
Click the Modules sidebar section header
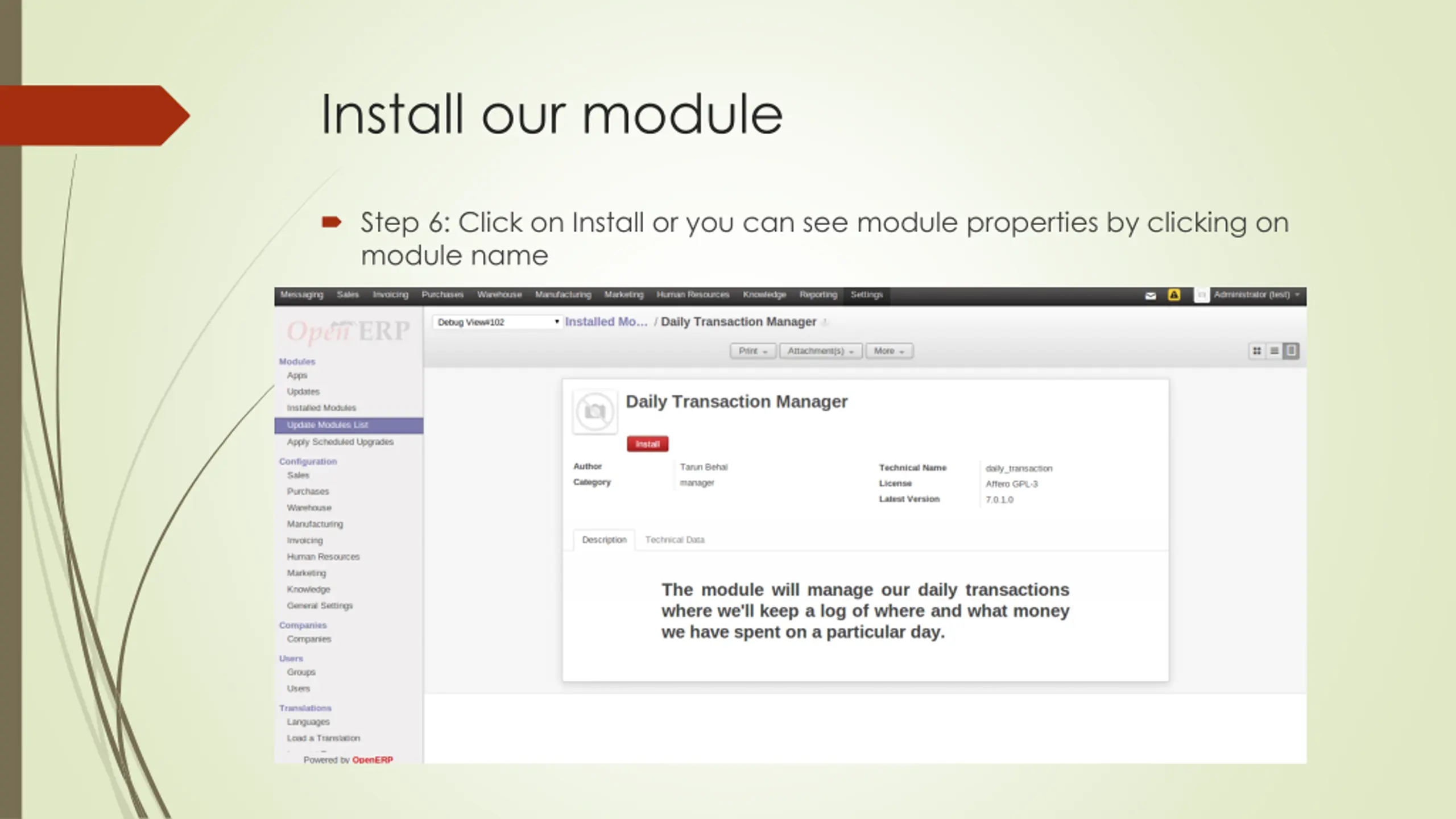297,362
